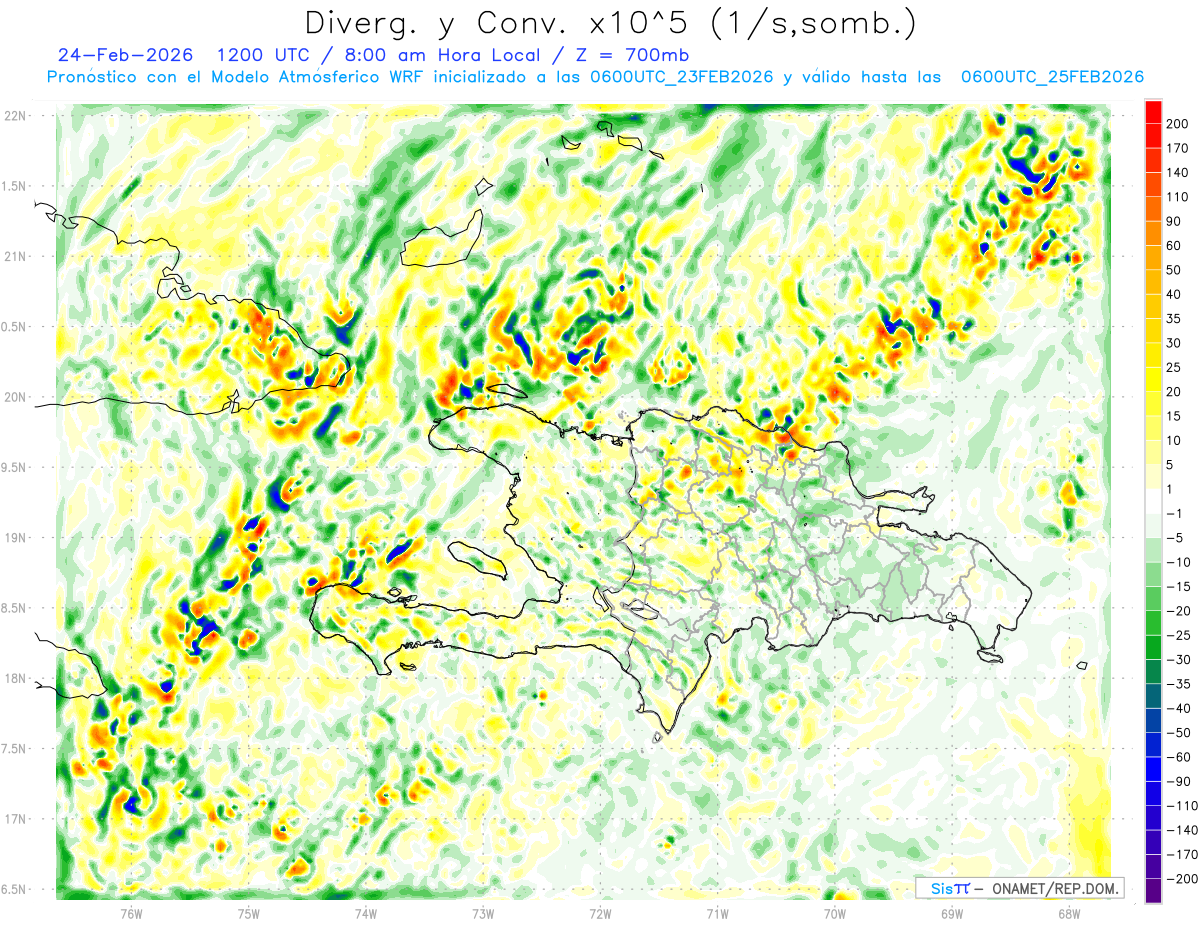Click longitude label '75W'
This screenshot has width=1200, height=927.
click(249, 914)
